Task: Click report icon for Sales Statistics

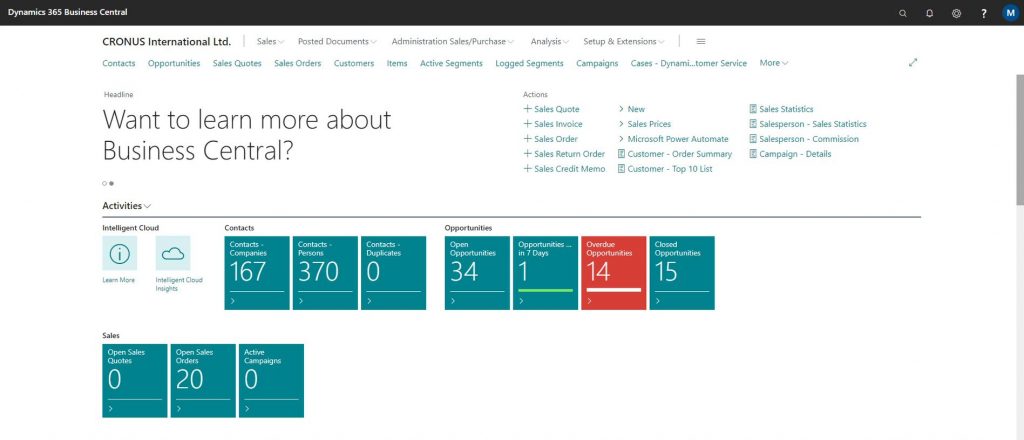Action: click(x=753, y=109)
